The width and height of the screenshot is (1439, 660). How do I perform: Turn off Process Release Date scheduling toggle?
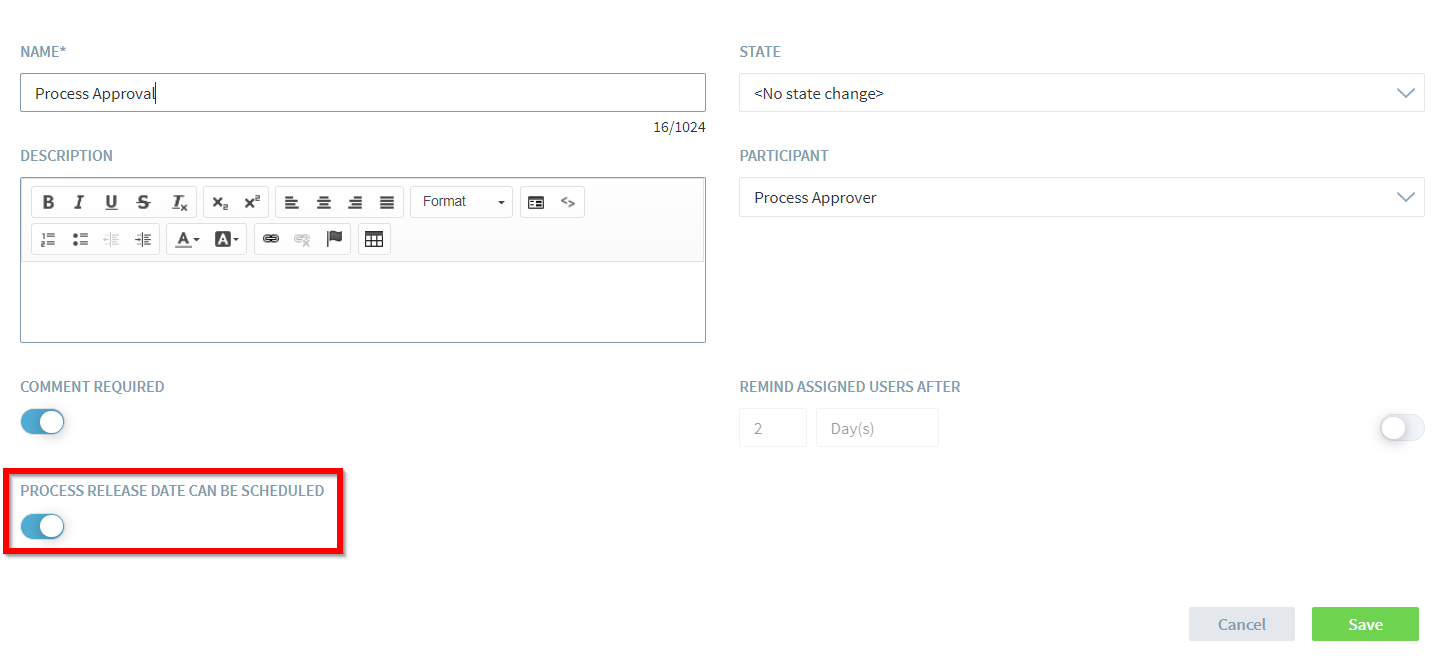(x=42, y=526)
